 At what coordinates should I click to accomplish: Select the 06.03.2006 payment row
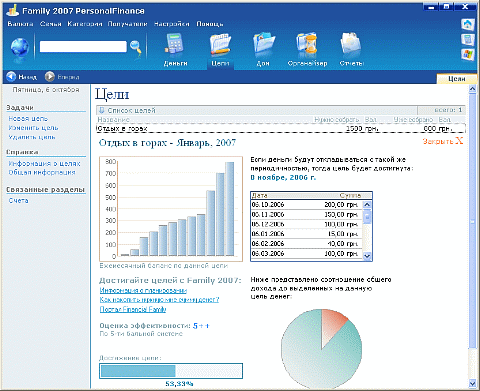click(x=306, y=254)
